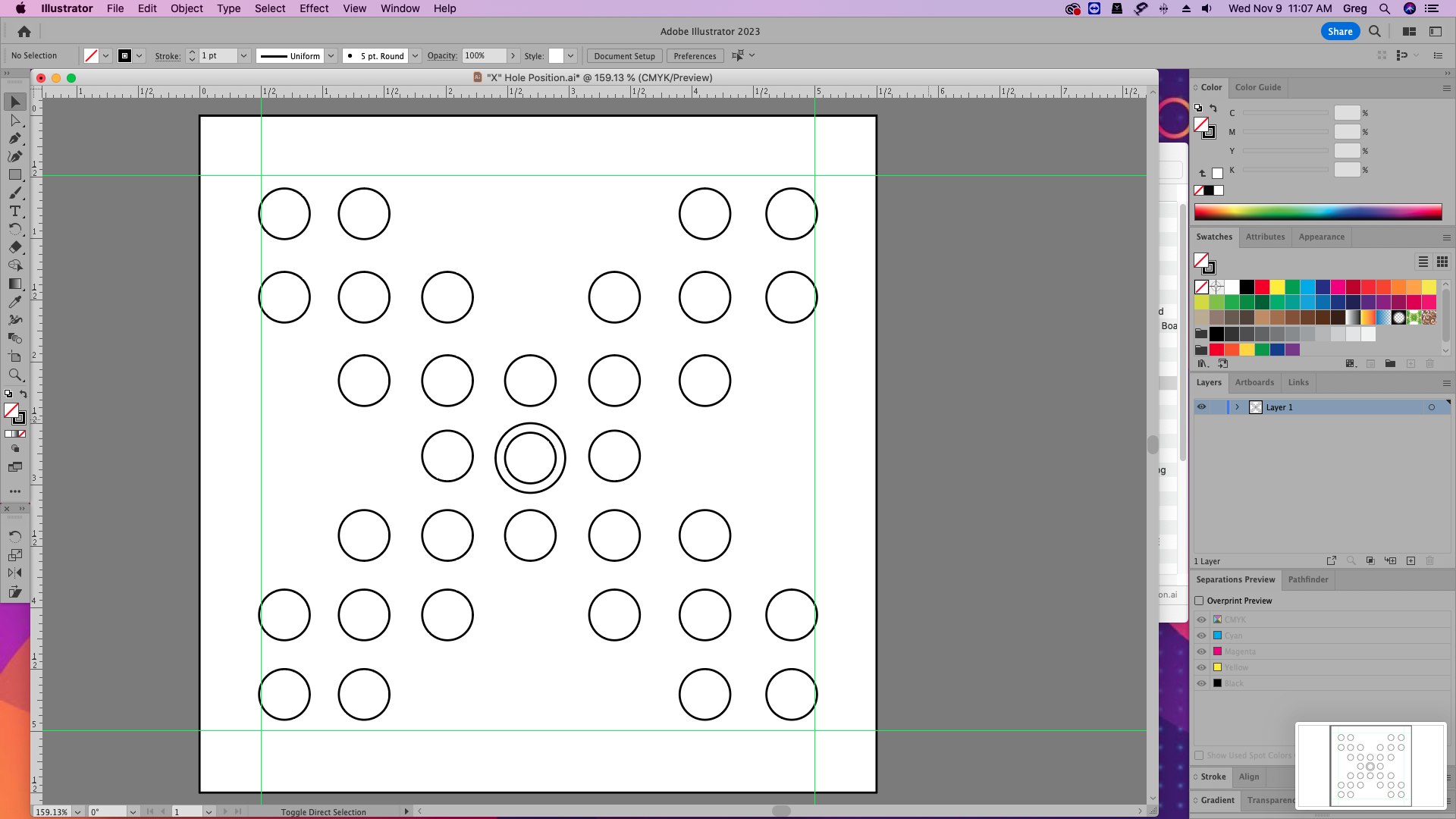Select the Rotate tool
Viewport: 1456px width, 819px height.
tap(15, 229)
